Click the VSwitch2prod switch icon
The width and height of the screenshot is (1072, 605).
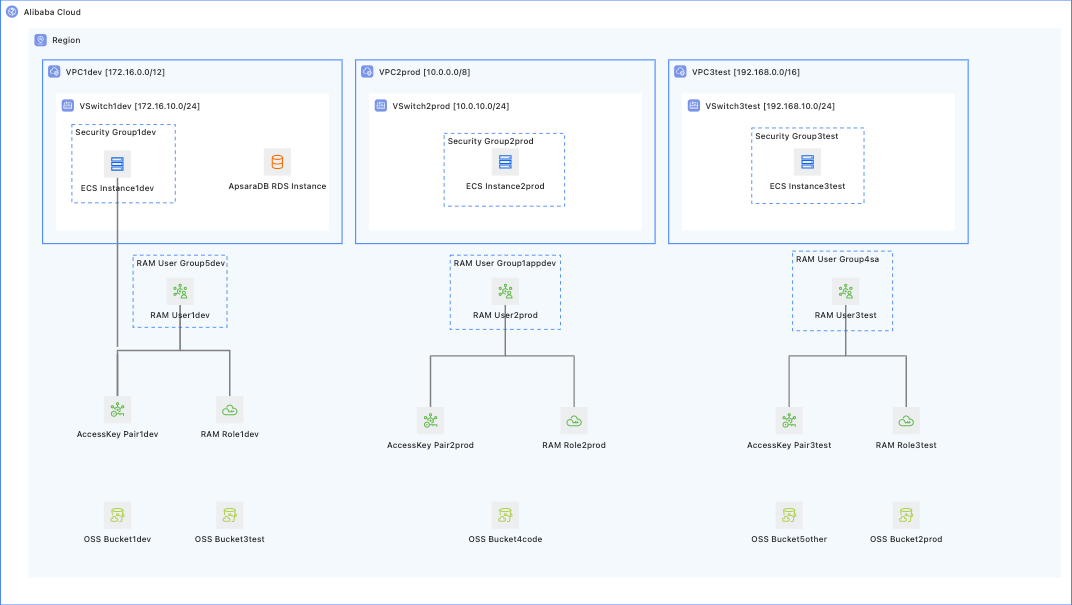[x=381, y=105]
